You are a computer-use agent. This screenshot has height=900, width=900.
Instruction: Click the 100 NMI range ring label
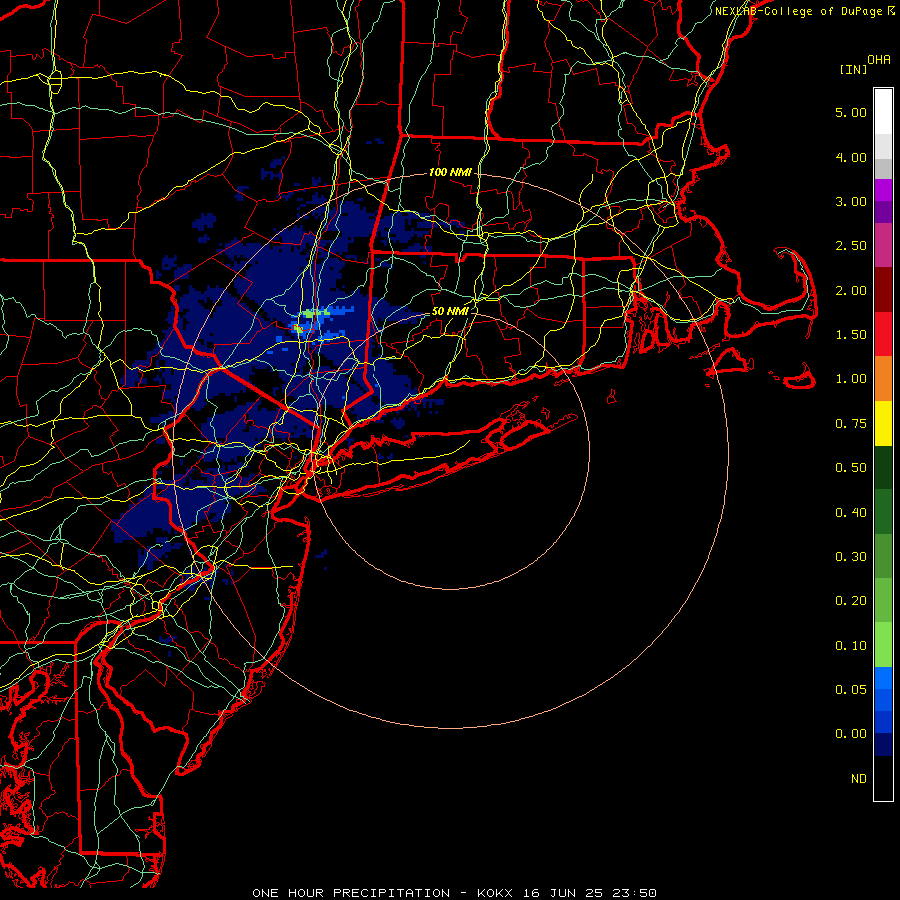tap(450, 172)
